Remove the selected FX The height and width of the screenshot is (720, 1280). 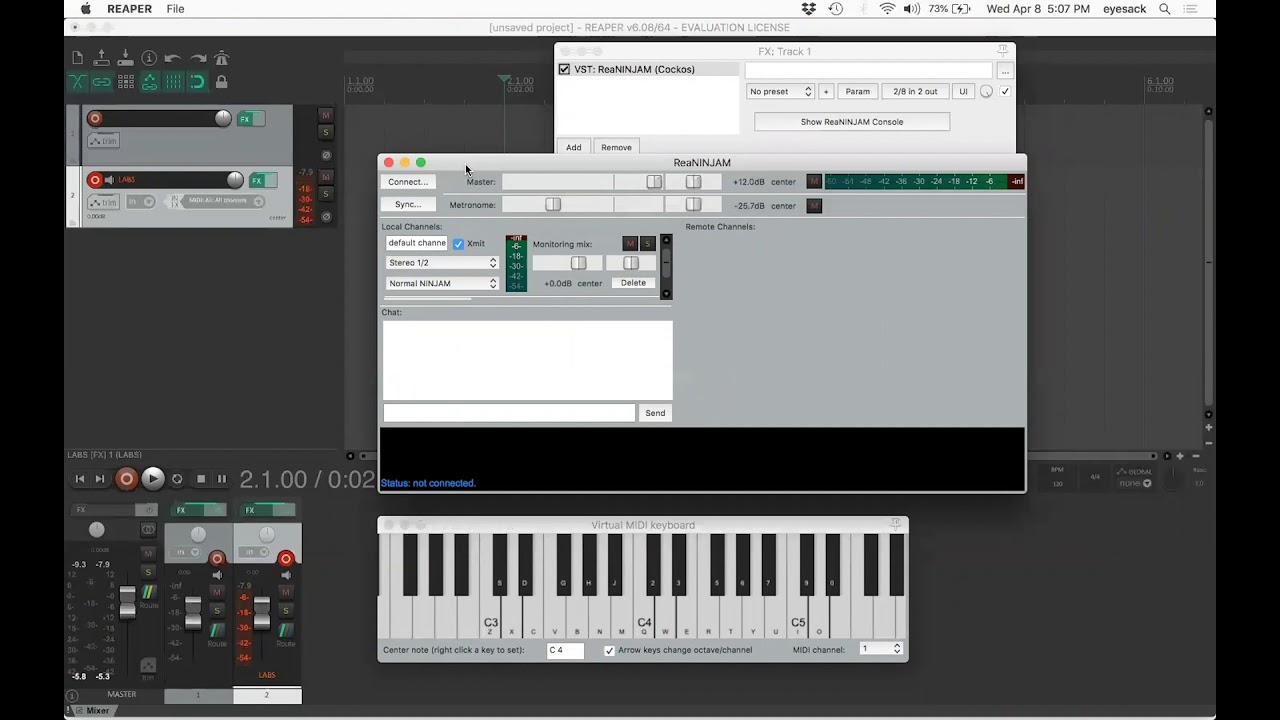point(616,147)
